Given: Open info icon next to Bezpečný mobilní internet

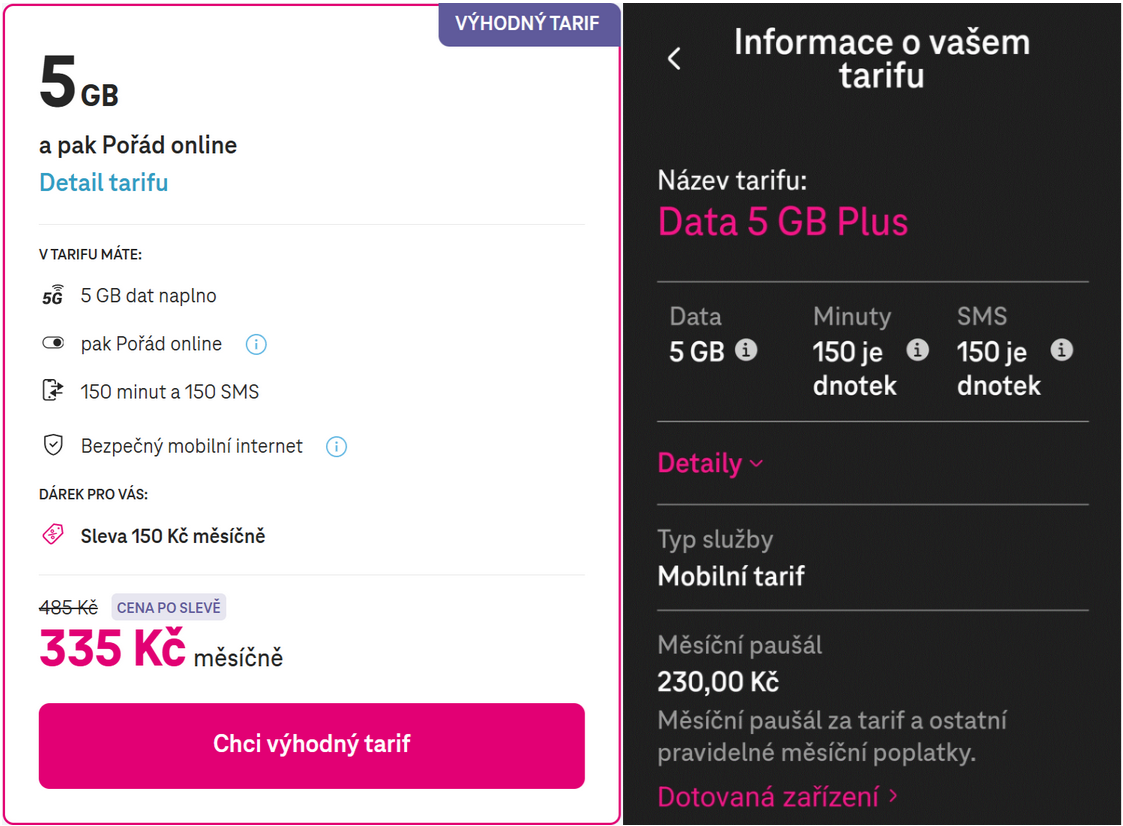Looking at the screenshot, I should (336, 447).
